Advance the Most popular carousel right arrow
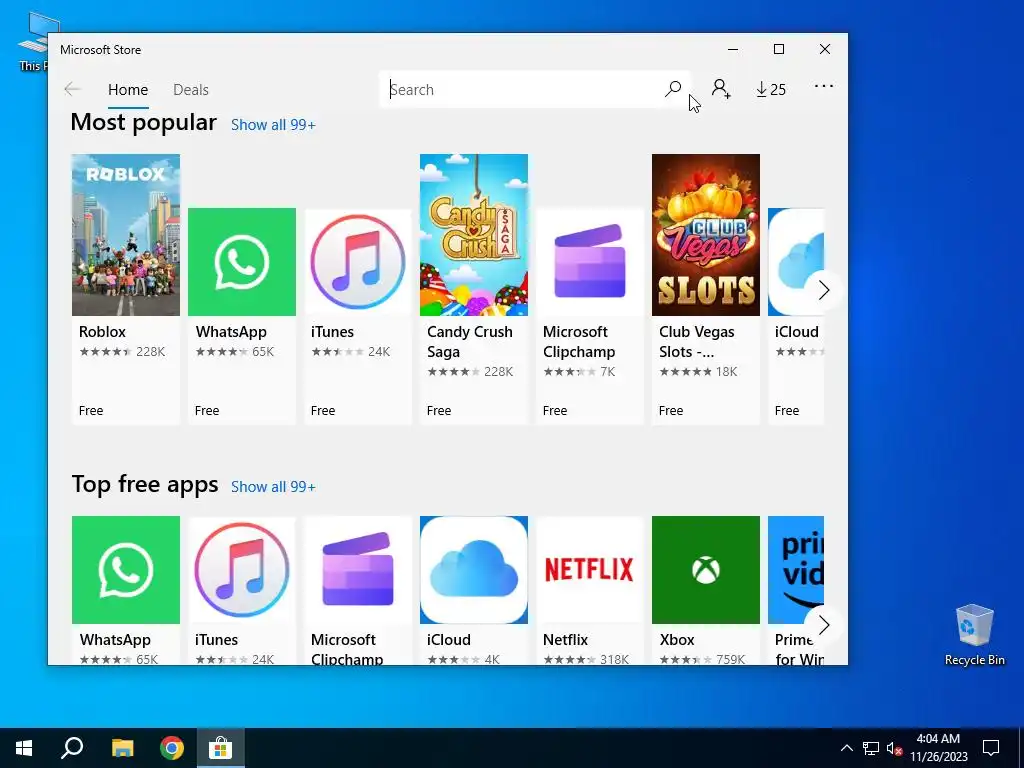Image resolution: width=1024 pixels, height=768 pixels. 824,290
